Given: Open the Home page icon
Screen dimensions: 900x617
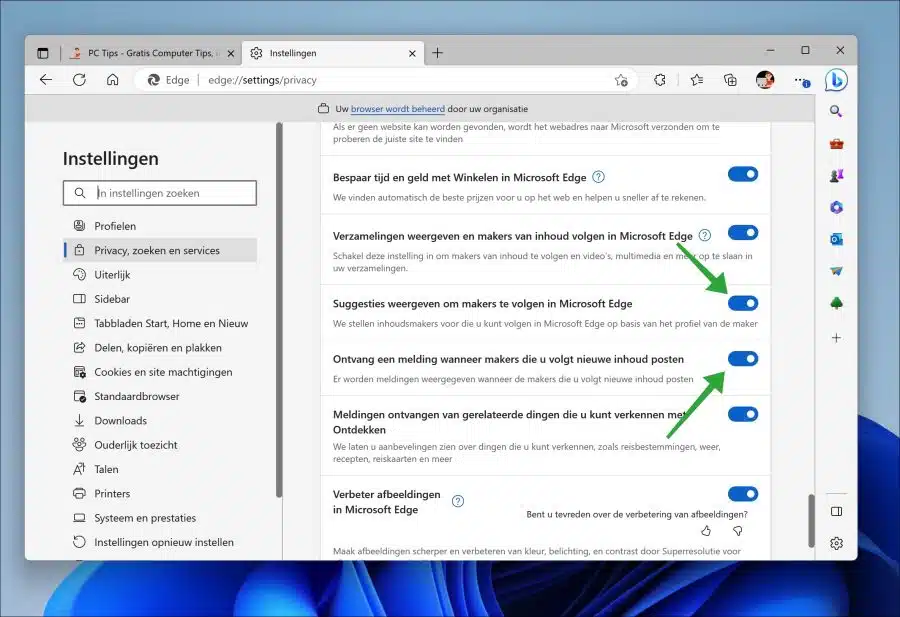Looking at the screenshot, I should tap(112, 80).
